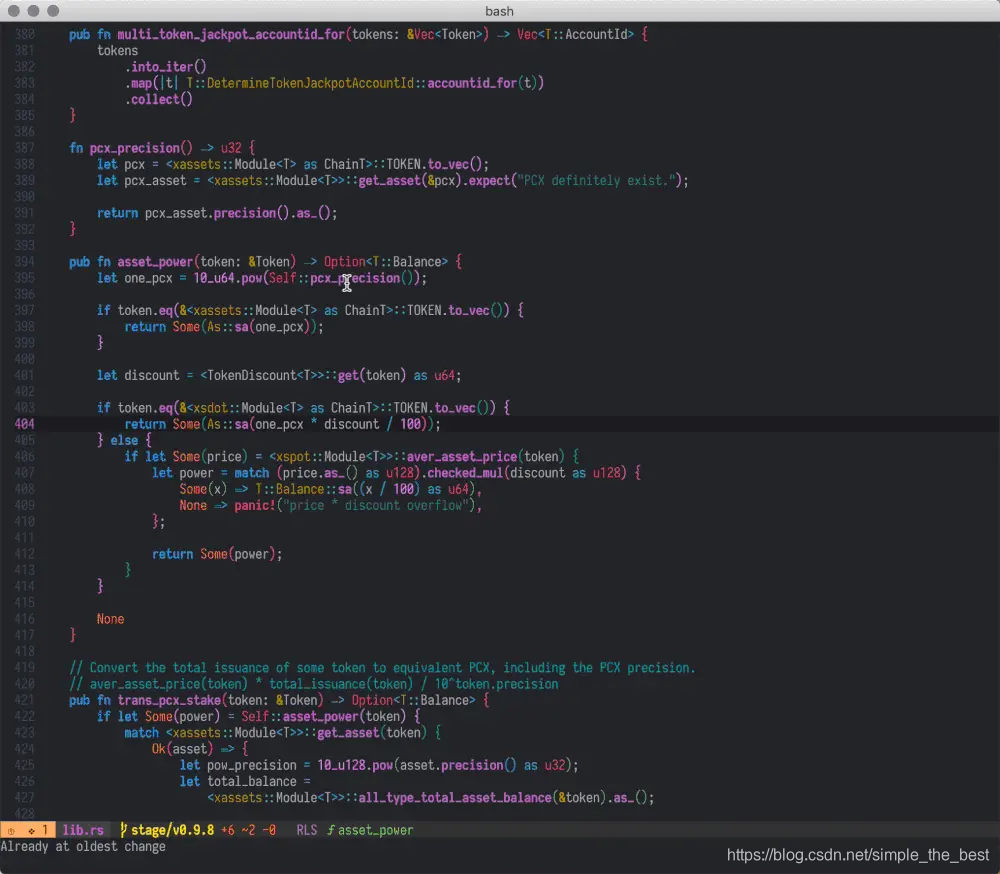Viewport: 1000px width, 874px height.
Task: Click 'discount / 100' on the highlighted line
Action: (x=372, y=424)
